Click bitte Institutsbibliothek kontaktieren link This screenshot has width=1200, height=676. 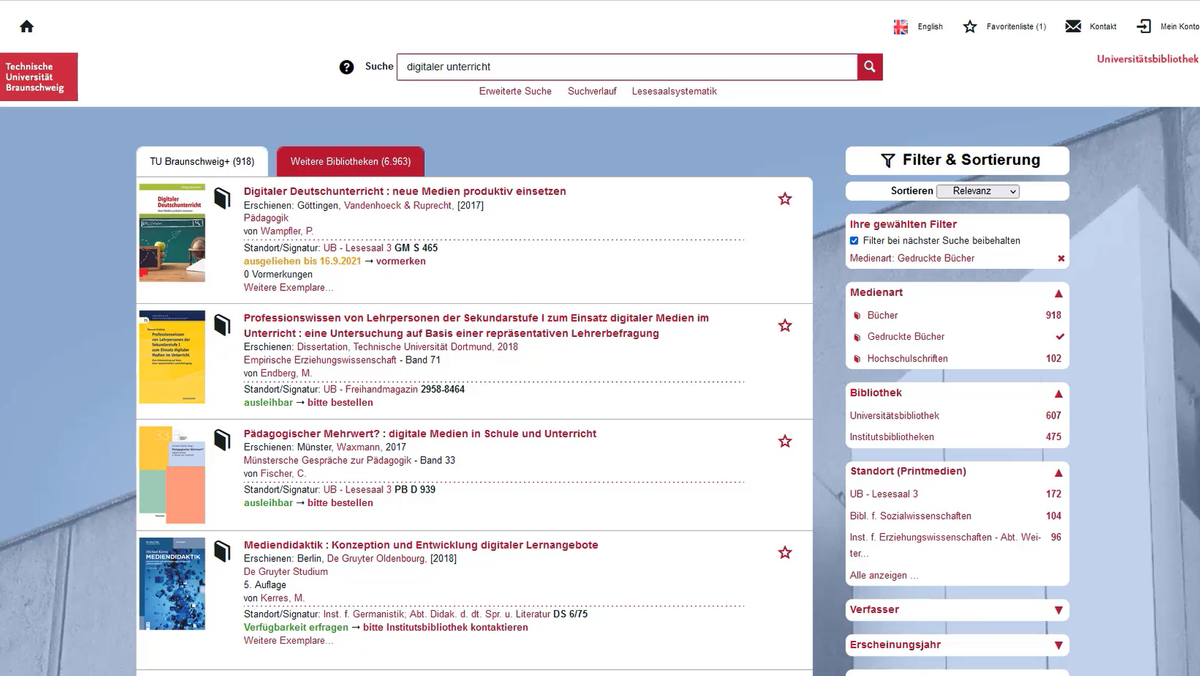click(445, 628)
